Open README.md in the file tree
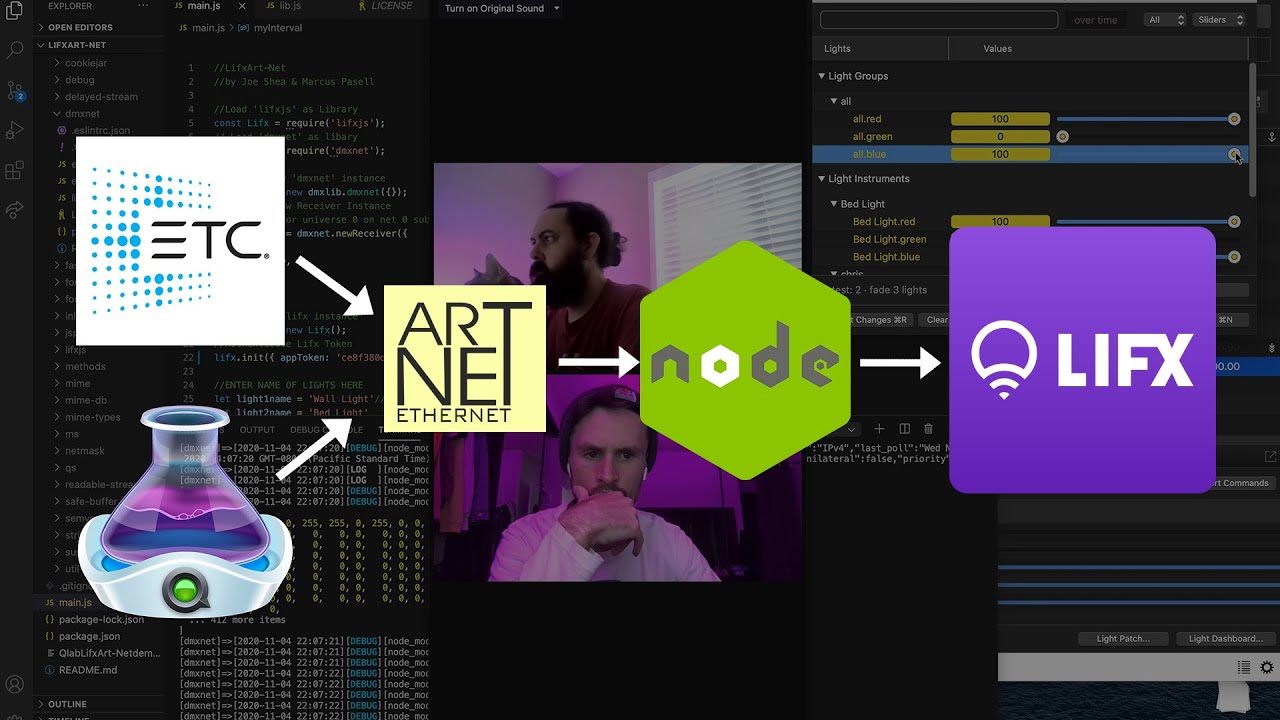The height and width of the screenshot is (720, 1280). coord(88,670)
